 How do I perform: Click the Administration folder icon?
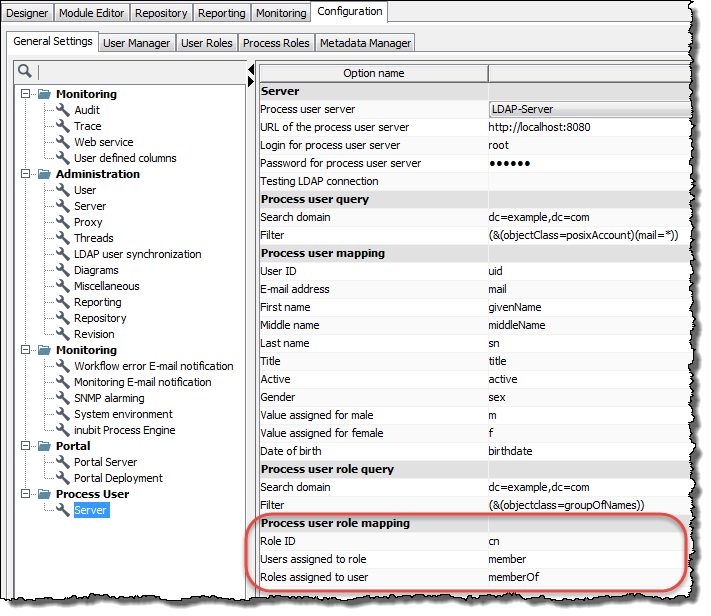tap(44, 174)
